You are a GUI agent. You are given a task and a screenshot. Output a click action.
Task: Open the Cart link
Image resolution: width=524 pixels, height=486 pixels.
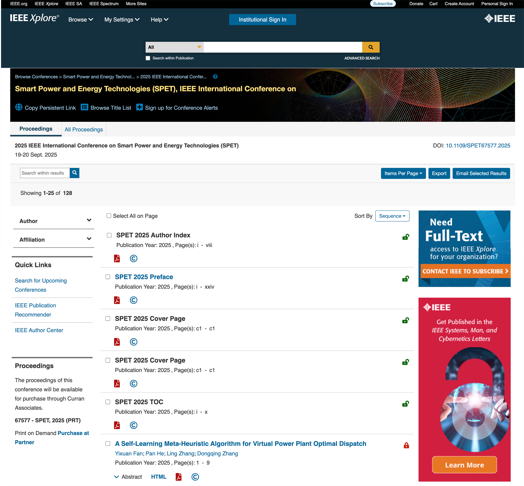[433, 4]
